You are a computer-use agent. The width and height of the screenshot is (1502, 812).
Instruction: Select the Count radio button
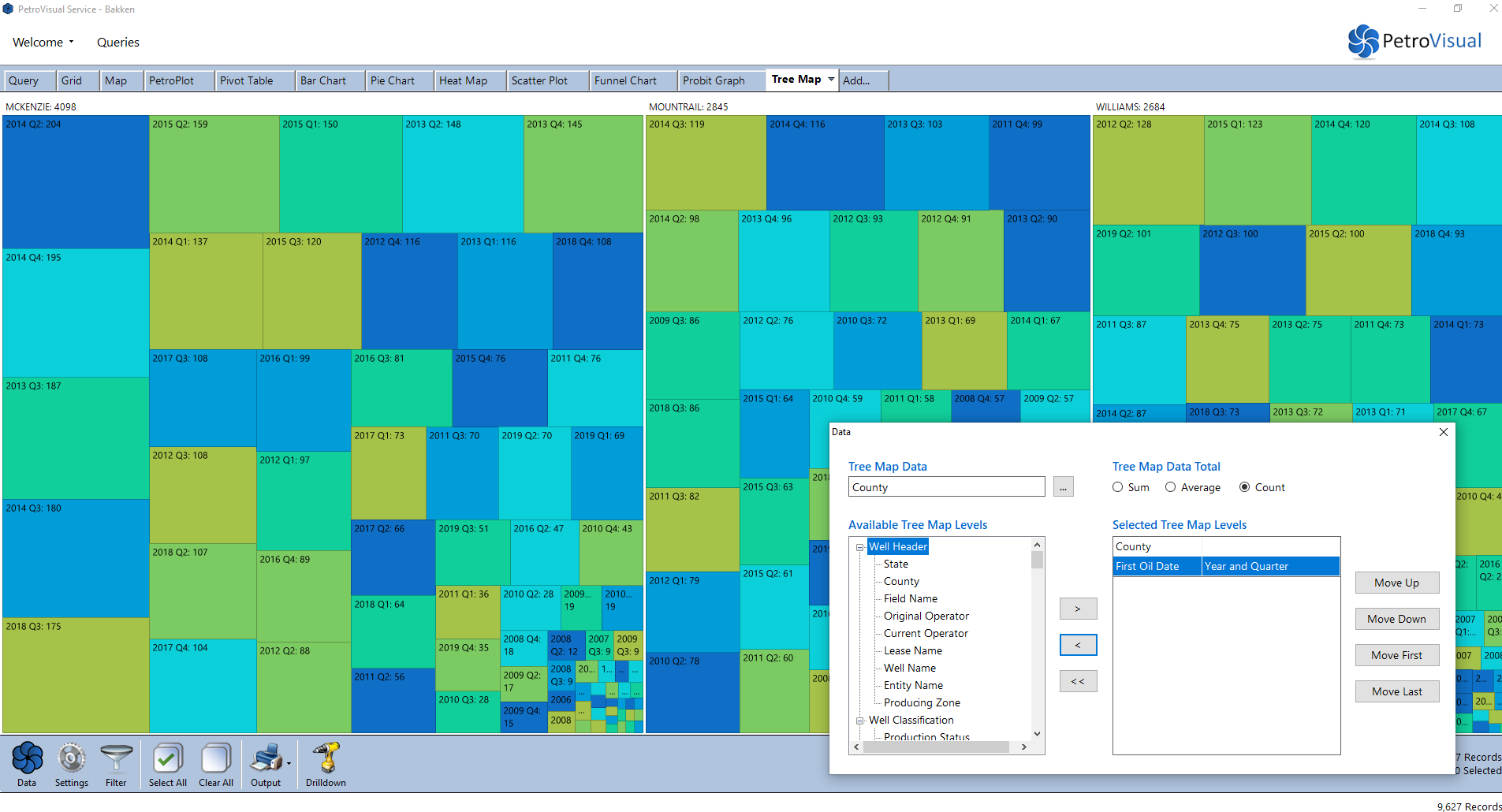[1245, 487]
